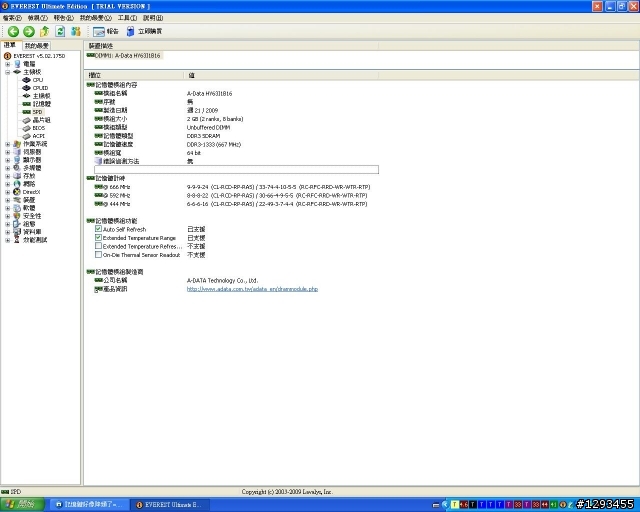Select the 主機板 child item icon below CPUID
640x512 pixels.
(27, 96)
